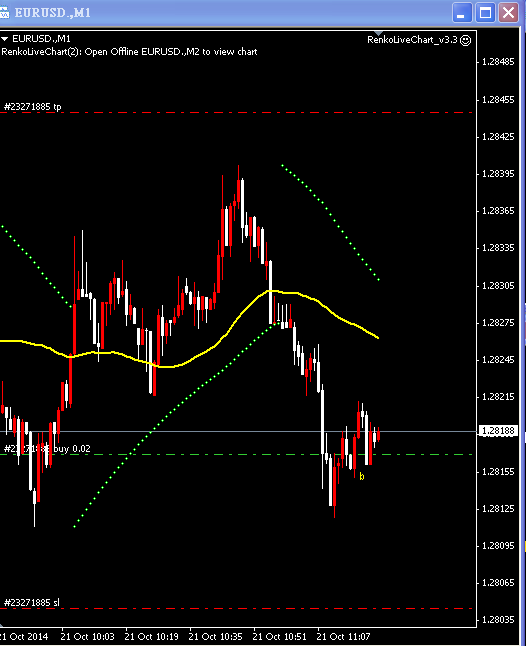
Task: Click the 21 Oct 10:35 time label
Action: 216,637
